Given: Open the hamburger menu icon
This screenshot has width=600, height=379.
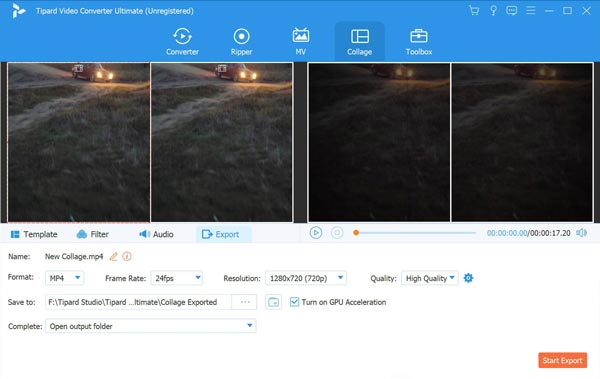Looking at the screenshot, I should point(530,10).
